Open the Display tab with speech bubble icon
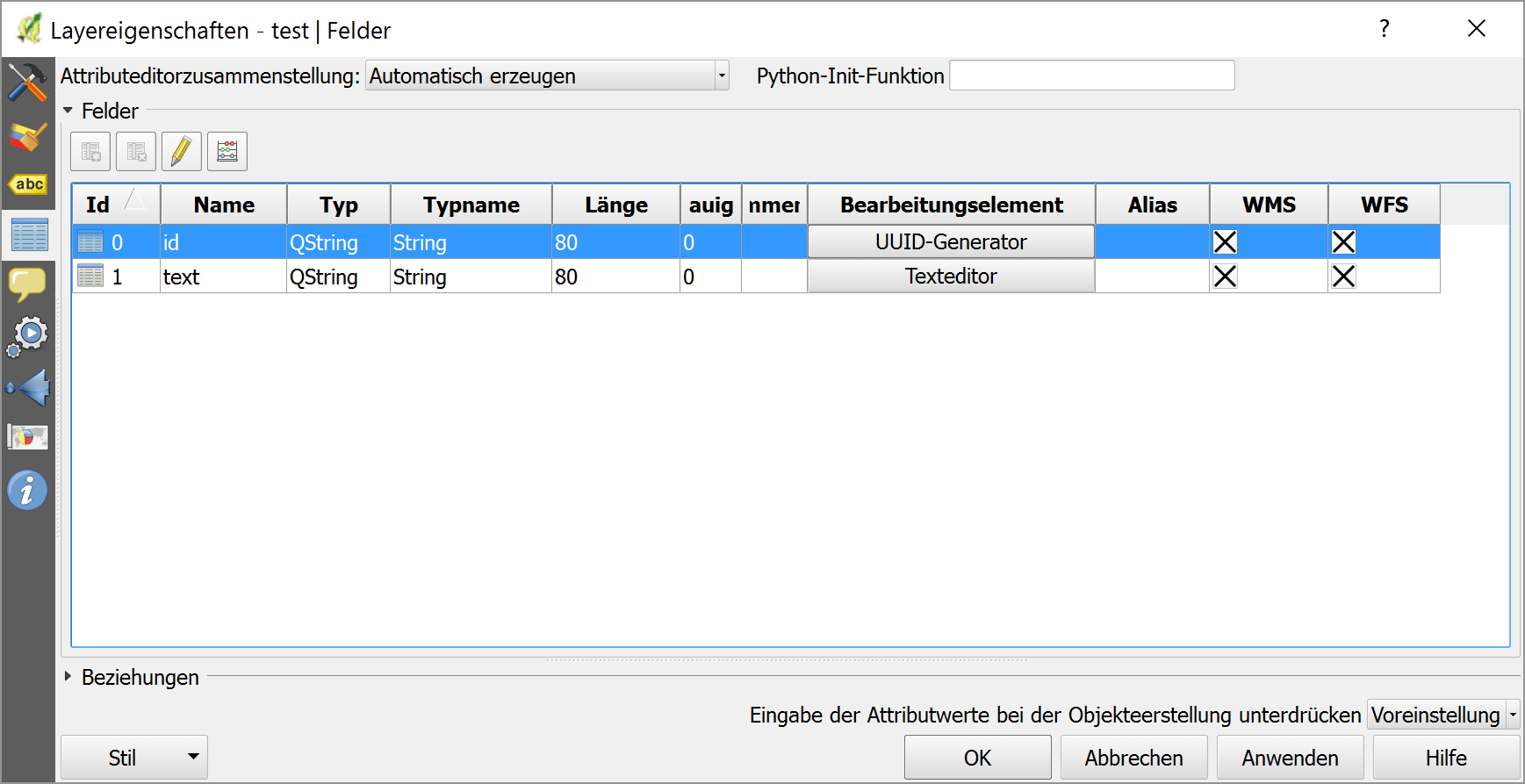Viewport: 1525px width, 784px height. pos(27,284)
